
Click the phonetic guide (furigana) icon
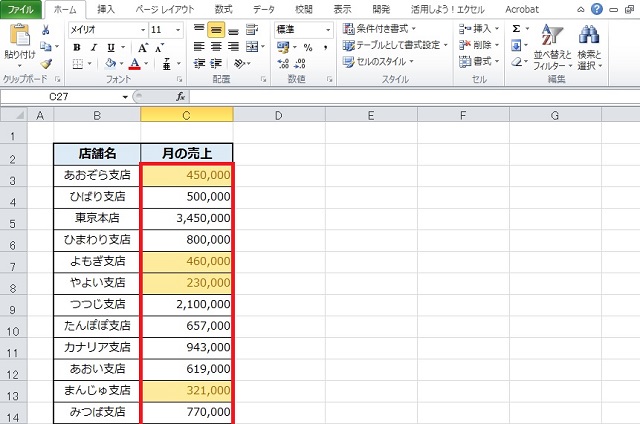coord(167,64)
